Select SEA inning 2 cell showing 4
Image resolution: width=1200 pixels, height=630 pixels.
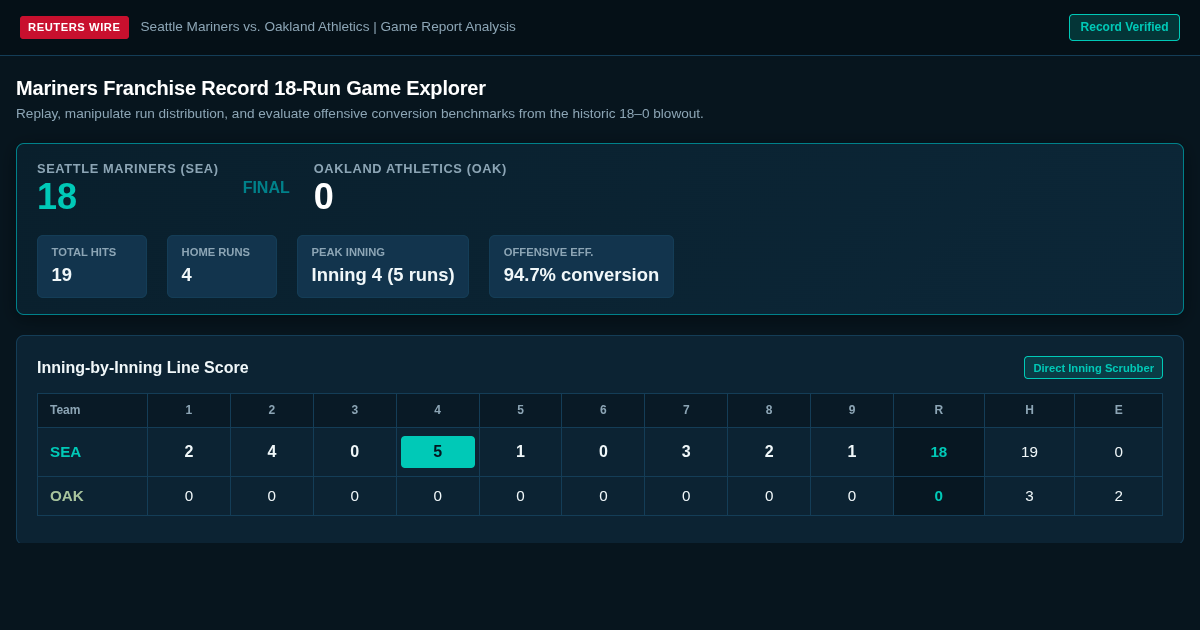[x=272, y=452]
